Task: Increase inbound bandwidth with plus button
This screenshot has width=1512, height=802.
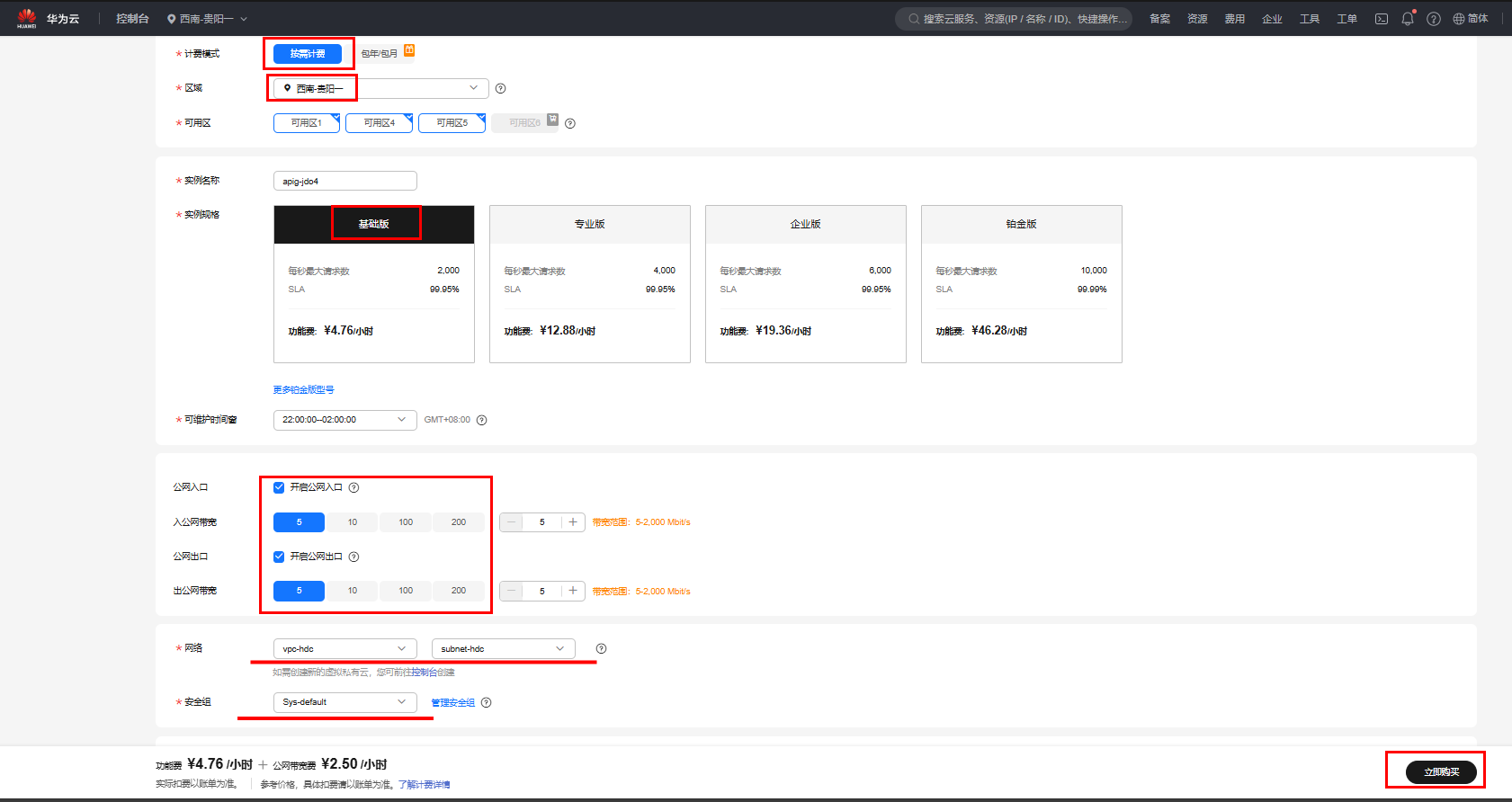Action: [573, 522]
